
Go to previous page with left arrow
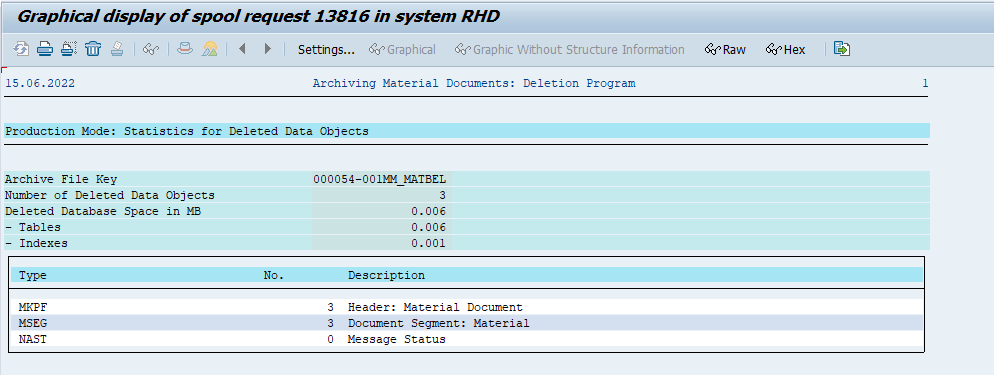[x=242, y=49]
